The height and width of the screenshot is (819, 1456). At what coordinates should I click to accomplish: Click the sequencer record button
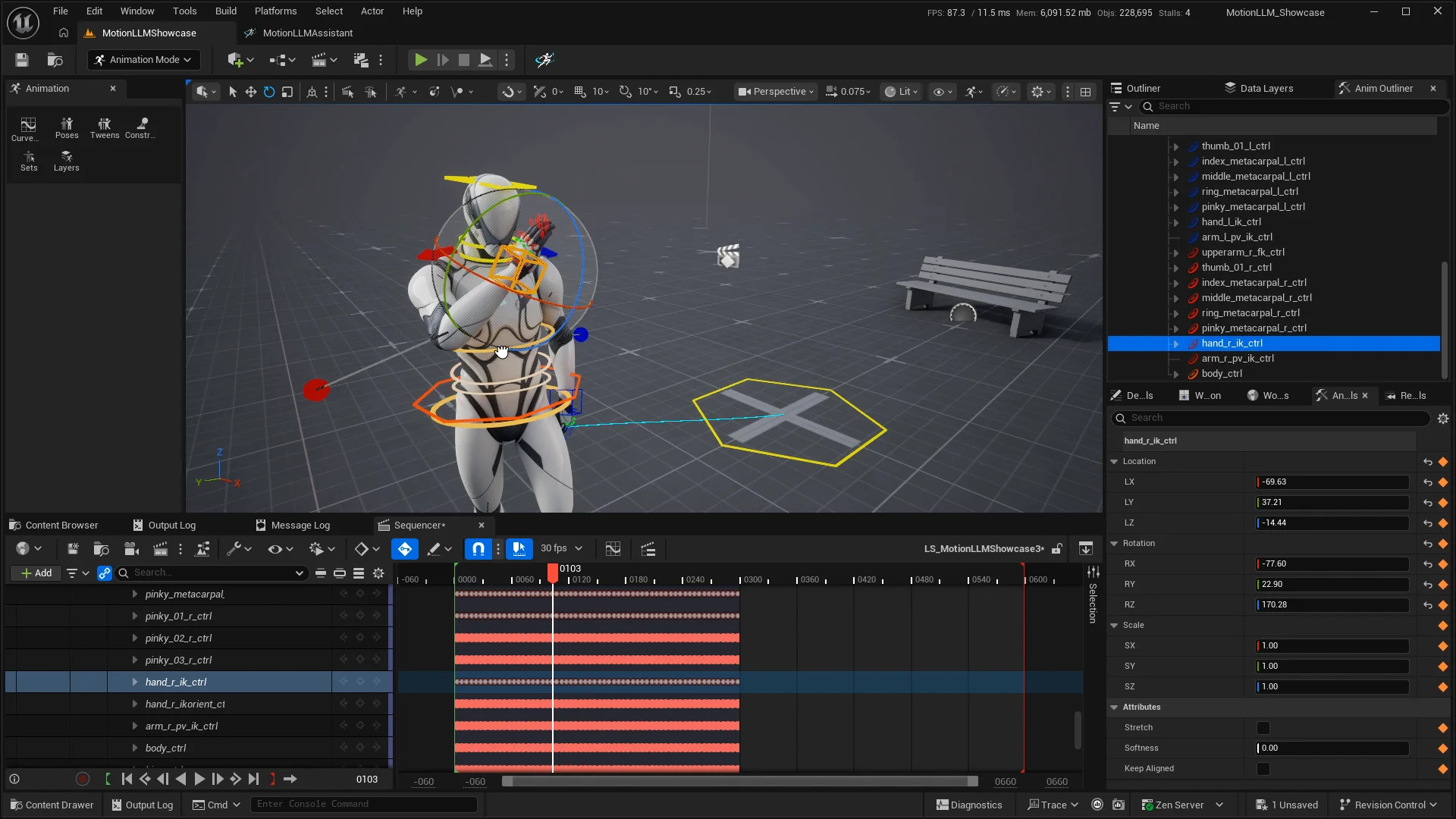[x=83, y=779]
